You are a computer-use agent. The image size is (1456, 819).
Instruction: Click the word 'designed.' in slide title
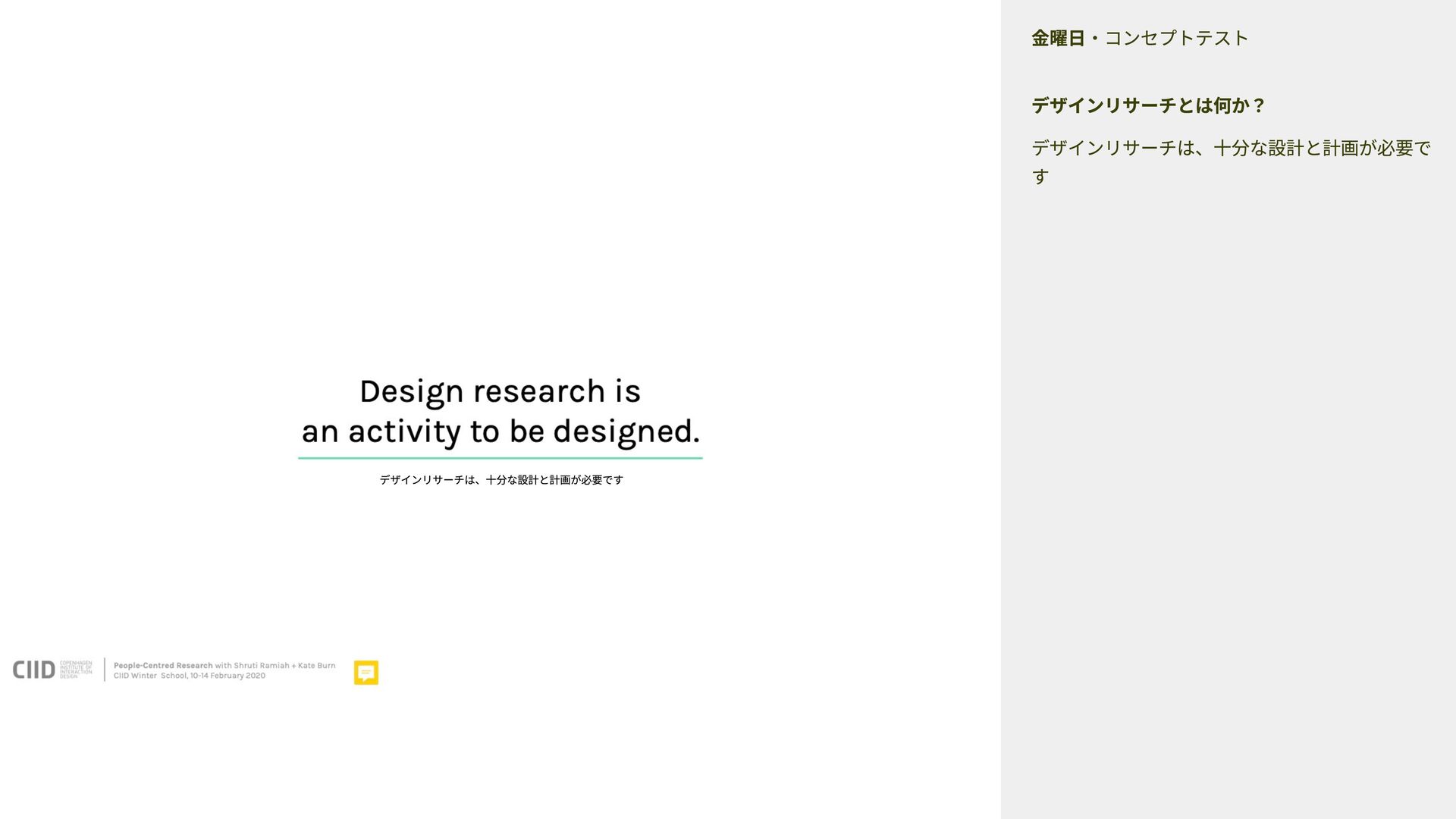[626, 432]
